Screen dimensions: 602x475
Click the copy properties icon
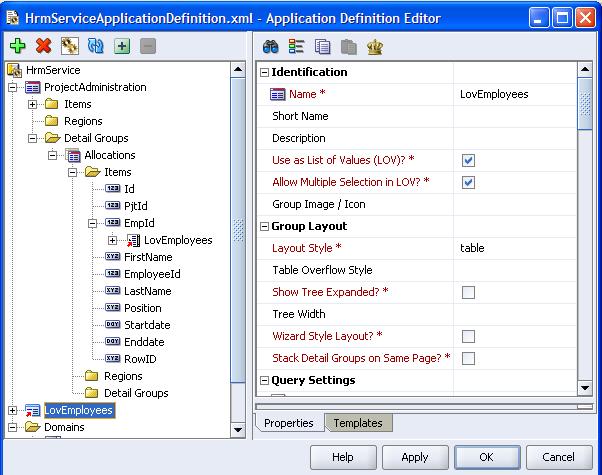(x=321, y=46)
